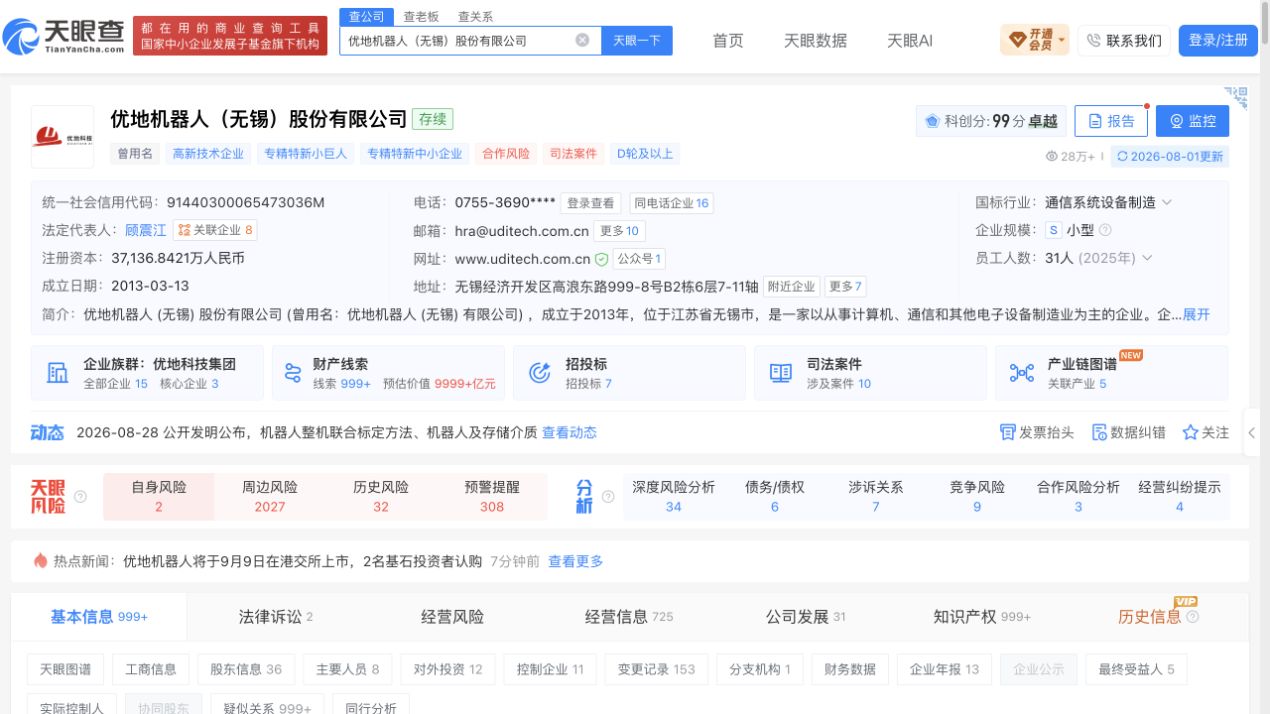Image resolution: width=1270 pixels, height=714 pixels.
Task: Open the 开通会员 dropdown
Action: click(x=1034, y=40)
